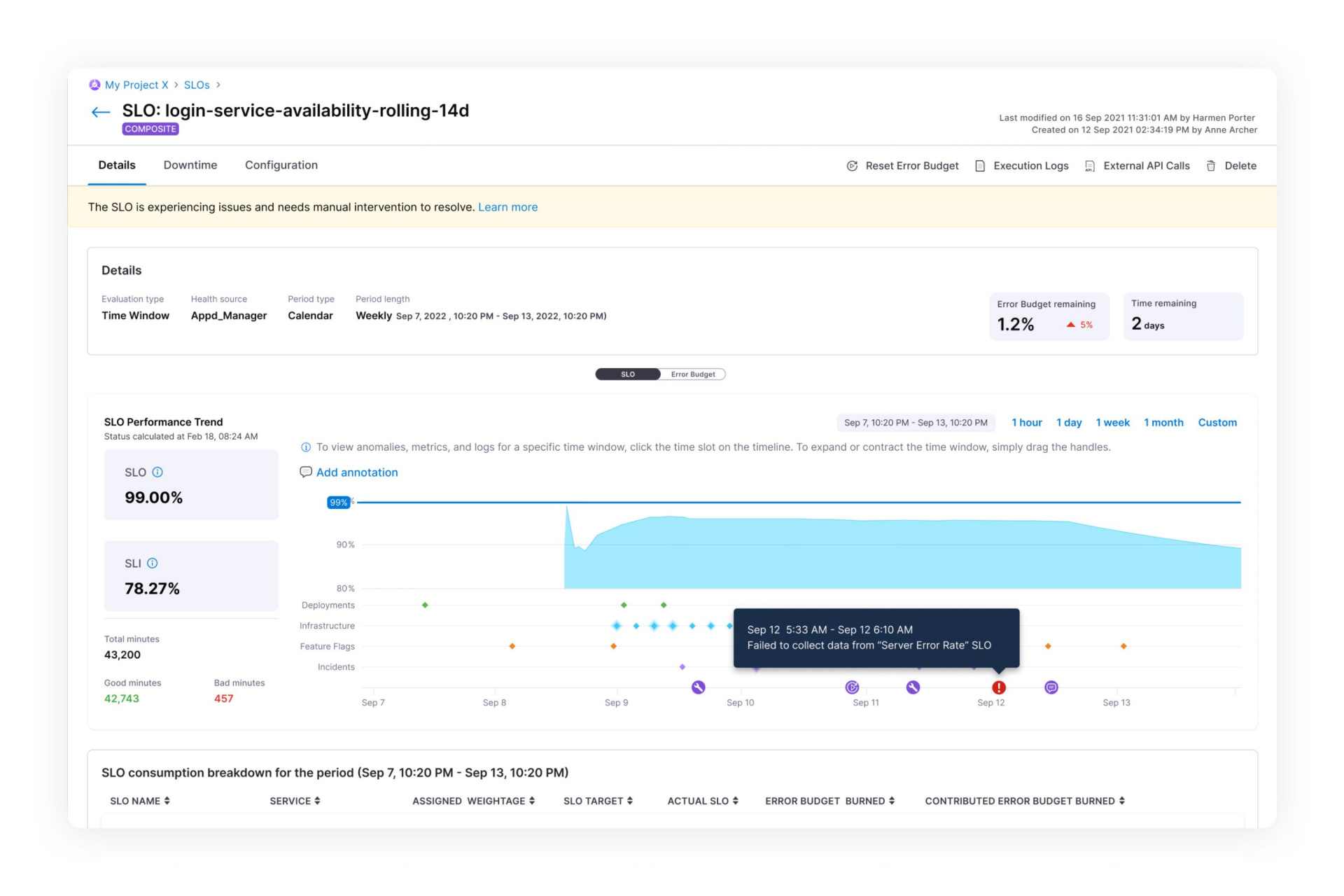Click the circular replay event icon near Sep 11
The width and height of the screenshot is (1344, 896).
click(852, 687)
